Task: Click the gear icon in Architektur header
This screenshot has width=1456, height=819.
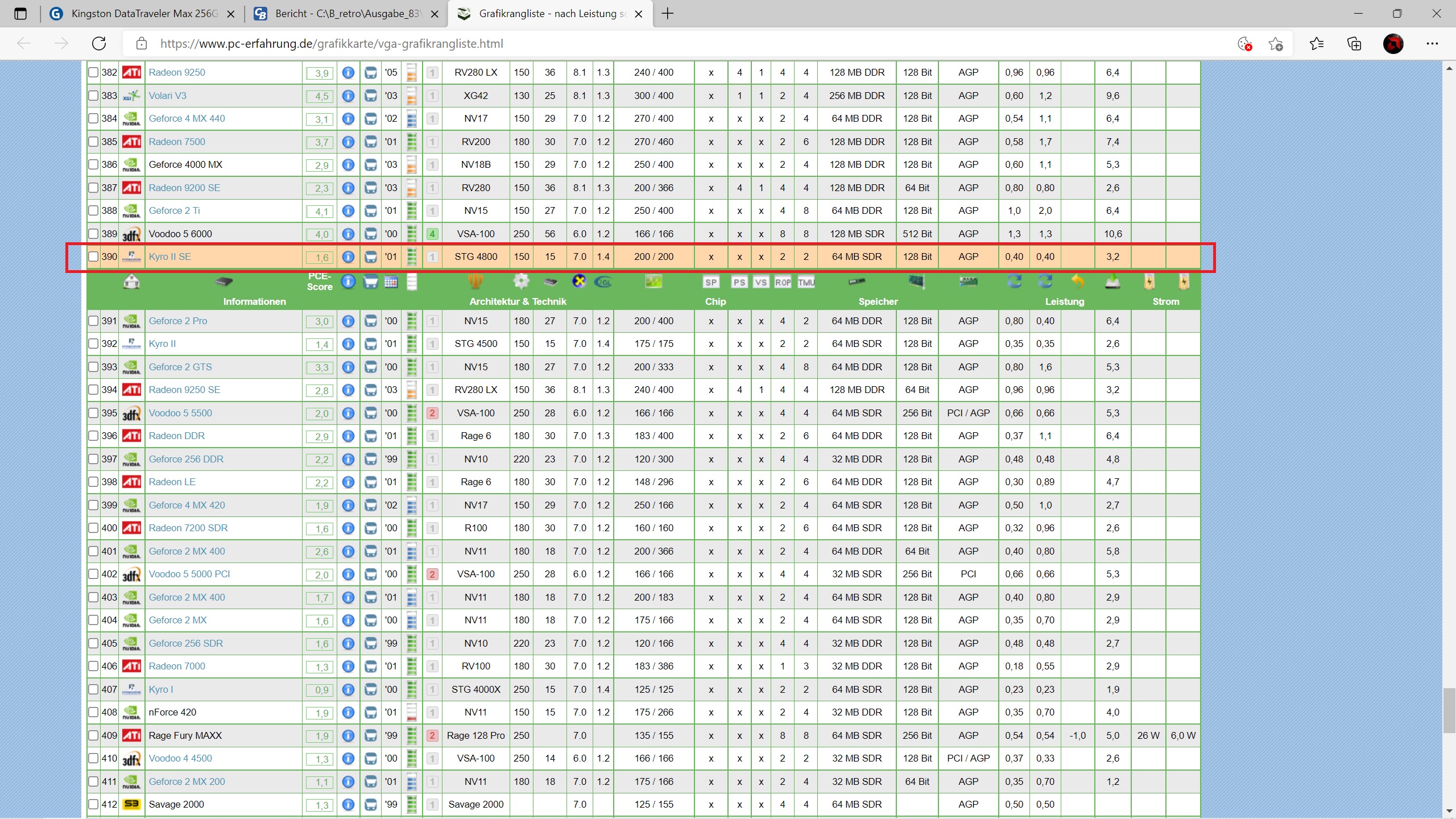Action: pos(521,281)
